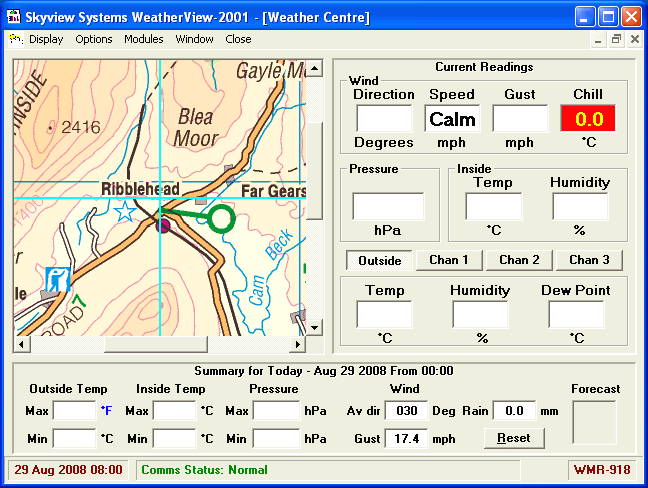648x488 pixels.
Task: Click the map vertical scrollbar thumb
Action: click(x=314, y=171)
